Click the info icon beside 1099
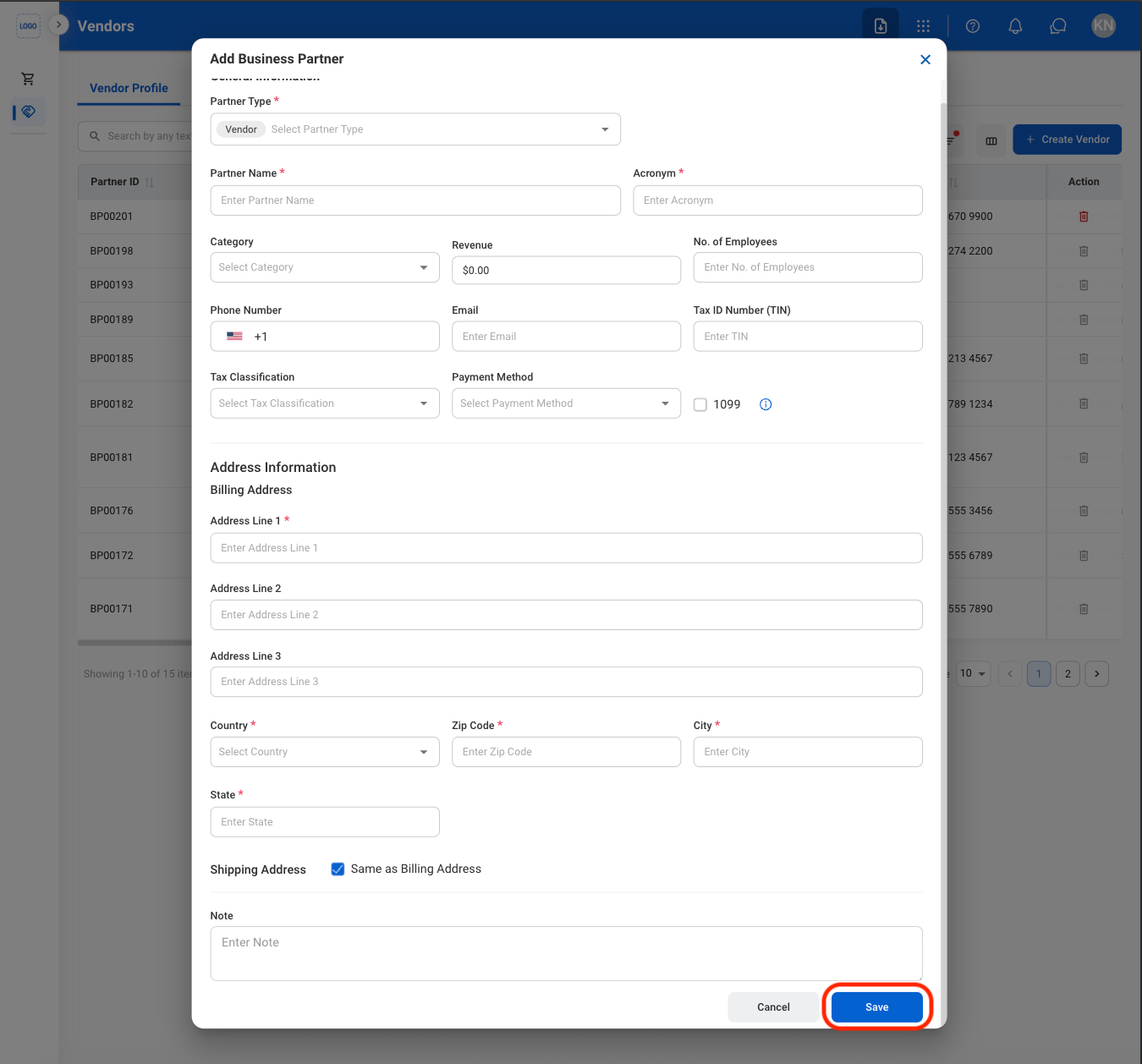This screenshot has height=1064, width=1142. point(766,404)
